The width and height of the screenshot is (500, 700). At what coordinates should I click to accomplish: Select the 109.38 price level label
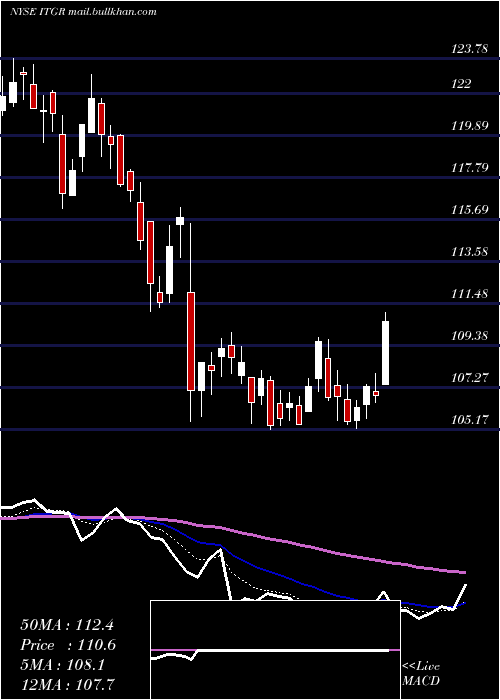[469, 336]
